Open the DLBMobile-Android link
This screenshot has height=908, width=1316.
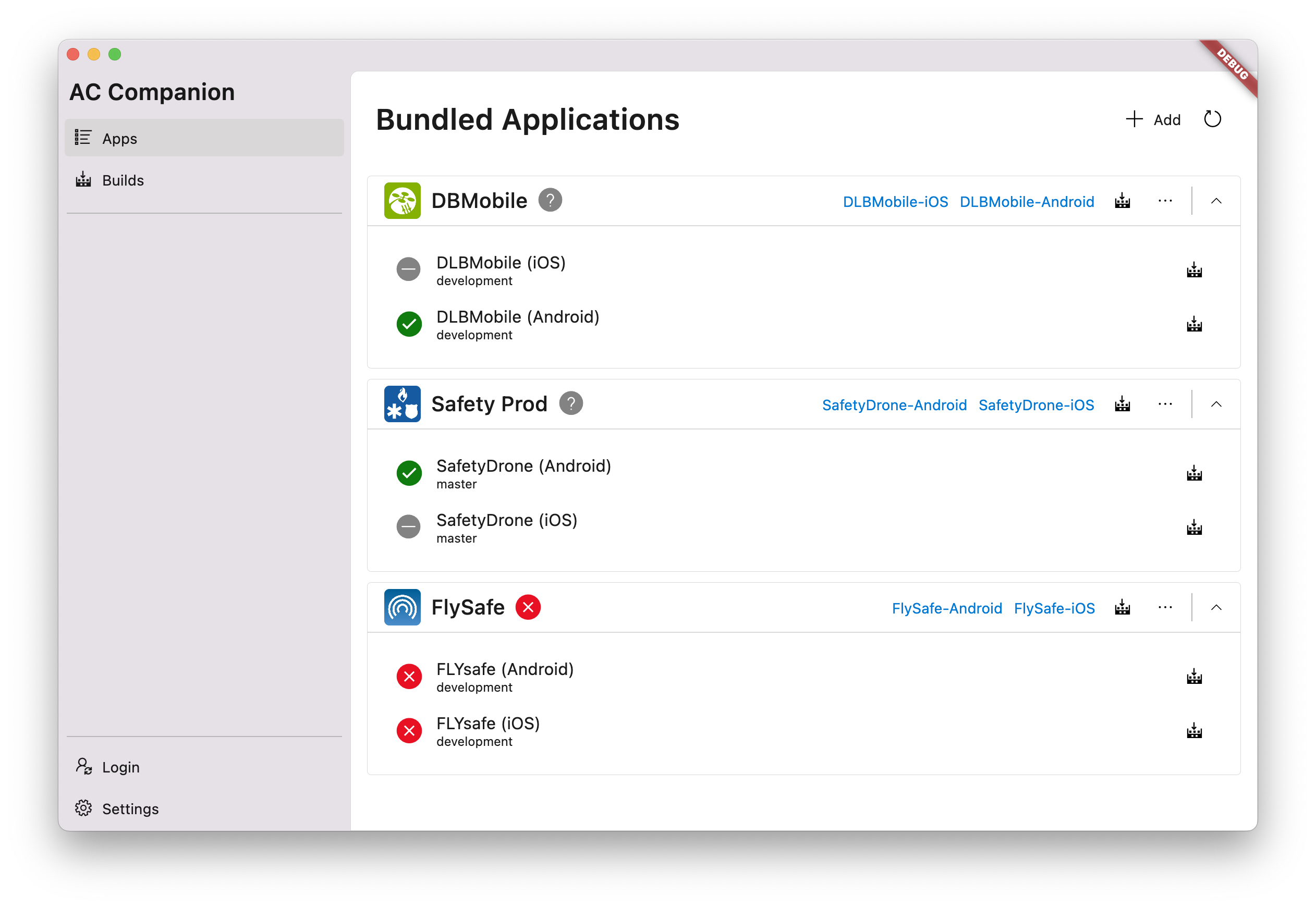pyautogui.click(x=1027, y=201)
